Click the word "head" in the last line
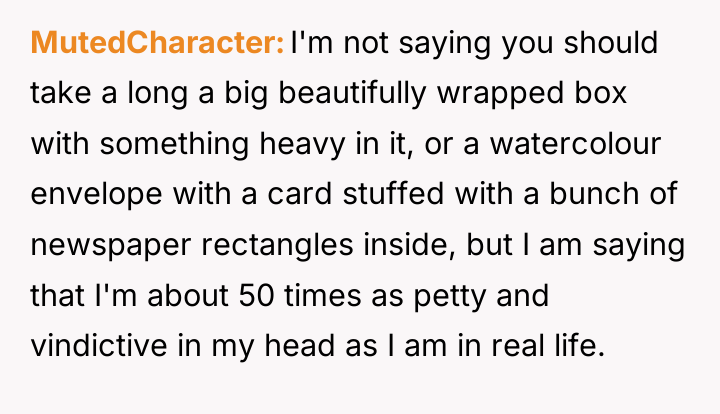 point(299,346)
